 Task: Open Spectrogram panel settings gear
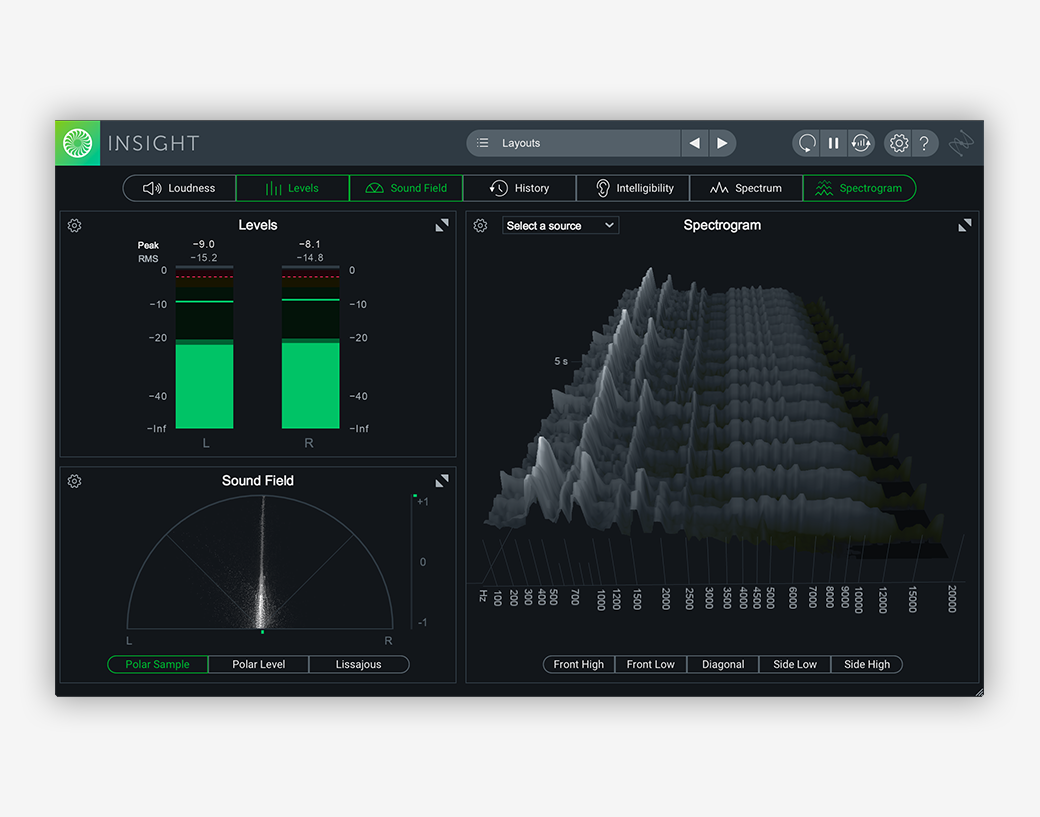point(480,225)
